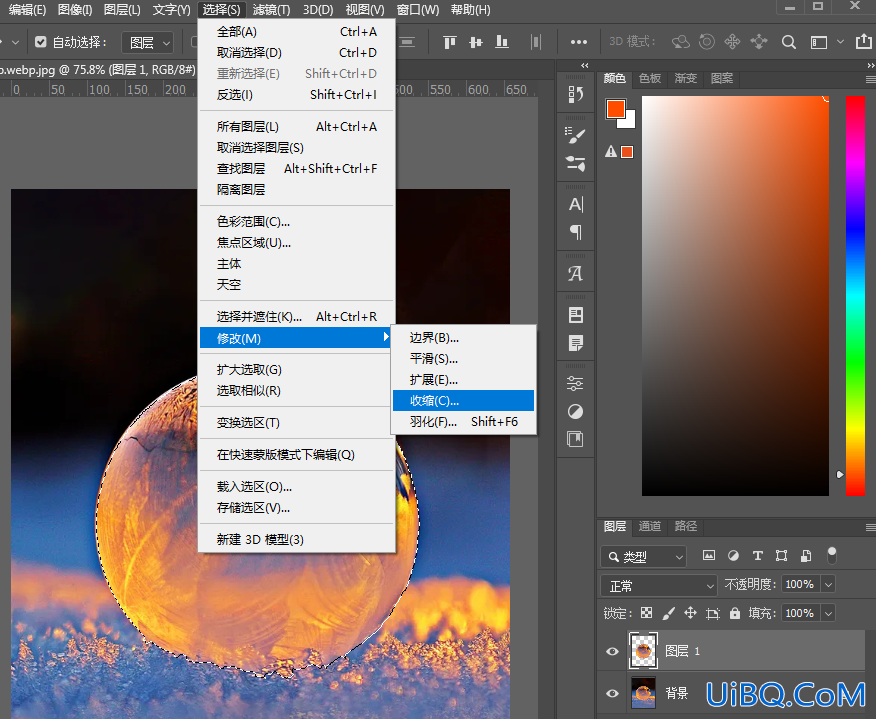Open the Layers panel flyout menu
This screenshot has height=719, width=876.
(x=870, y=527)
